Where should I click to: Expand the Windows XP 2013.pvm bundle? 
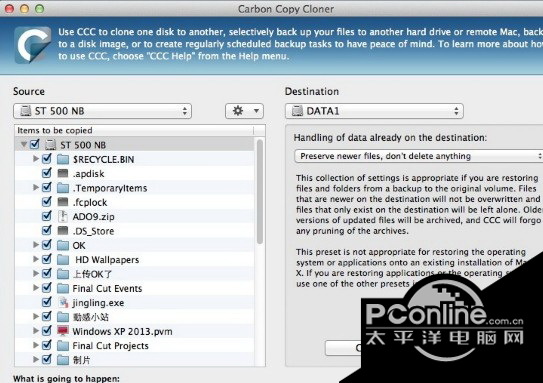pyautogui.click(x=35, y=331)
